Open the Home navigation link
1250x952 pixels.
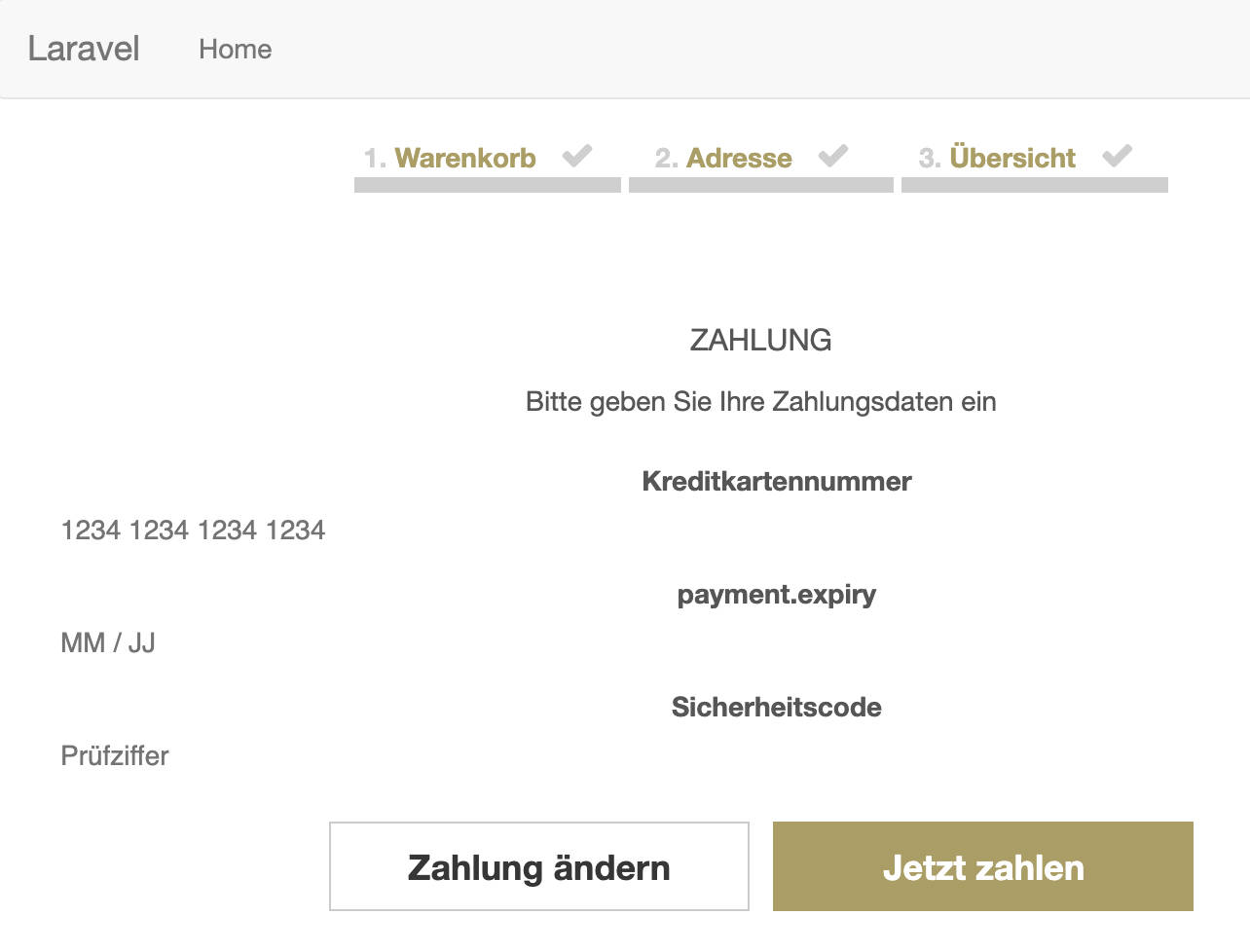click(x=236, y=49)
